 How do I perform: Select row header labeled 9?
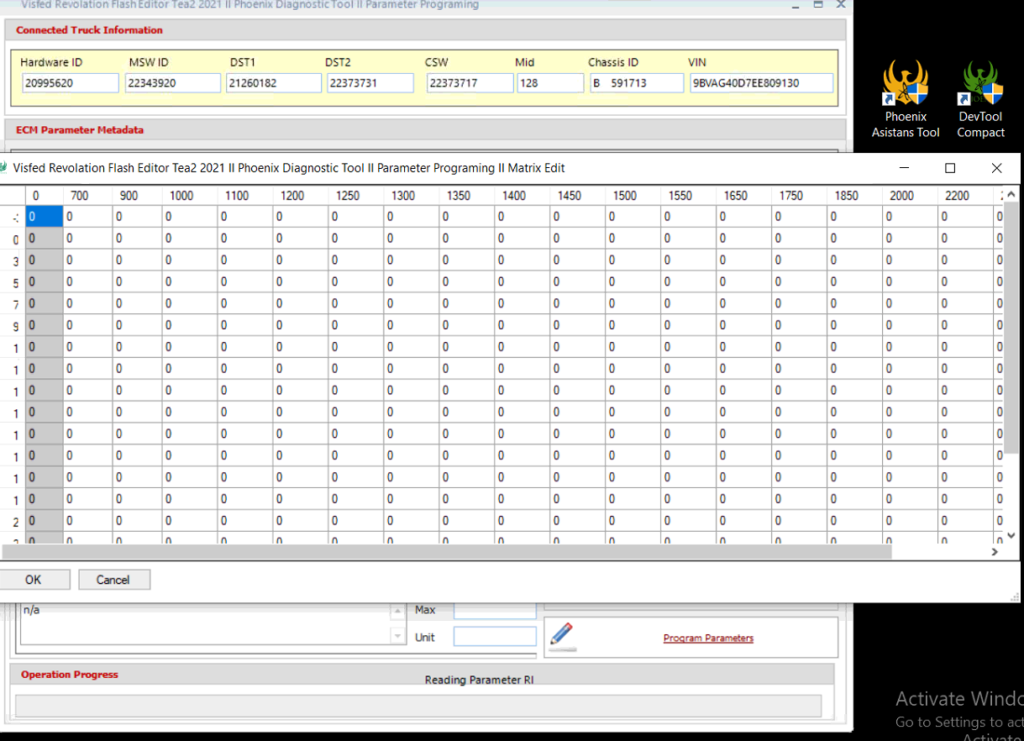[13, 326]
